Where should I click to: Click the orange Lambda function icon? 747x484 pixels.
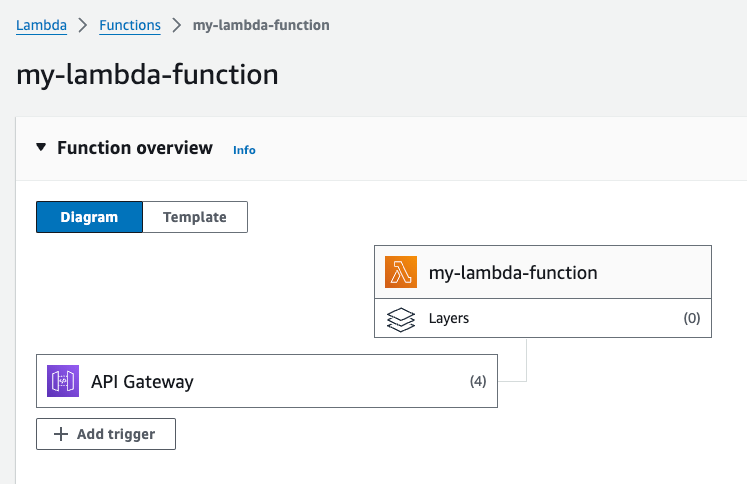click(x=401, y=272)
